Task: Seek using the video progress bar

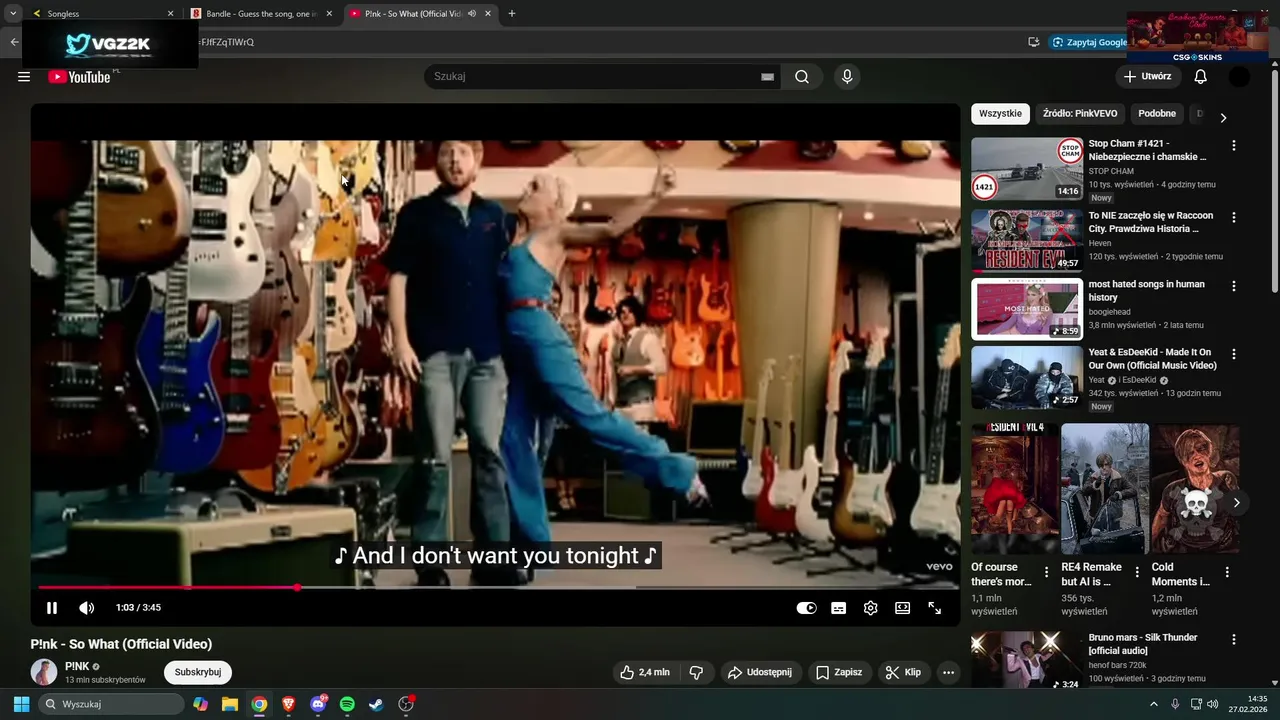Action: 495,587
